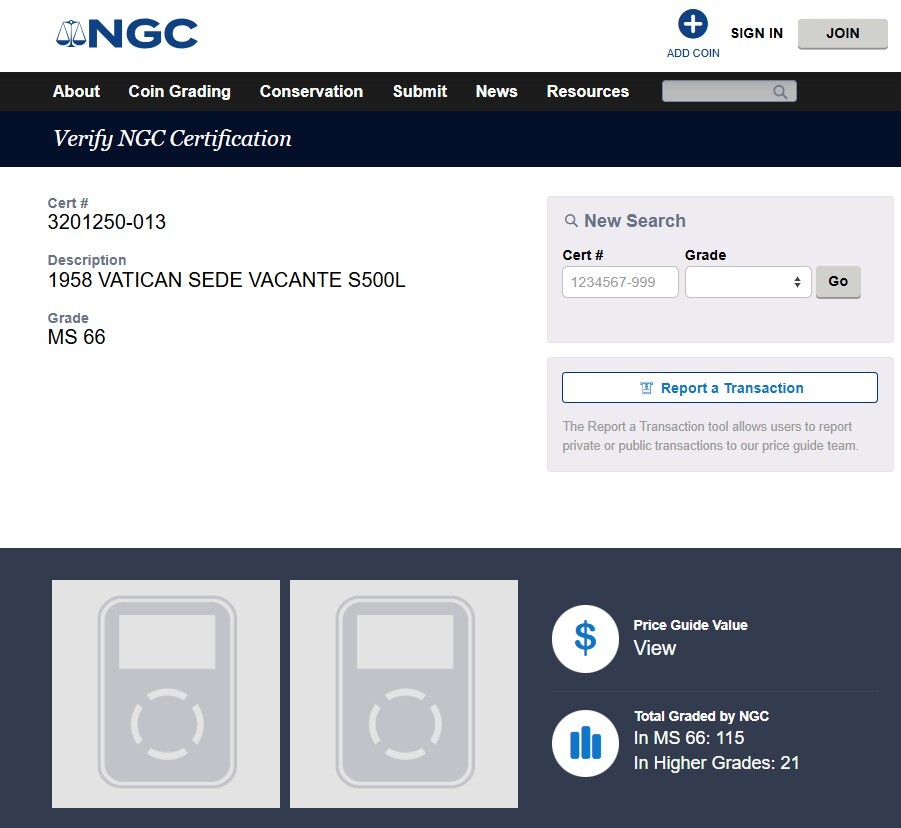Open the Conservation menu
The width and height of the screenshot is (901, 828).
(311, 91)
